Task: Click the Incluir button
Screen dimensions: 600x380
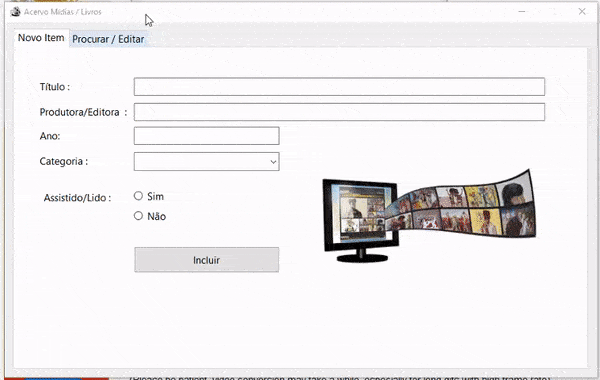Action: pyautogui.click(x=207, y=260)
